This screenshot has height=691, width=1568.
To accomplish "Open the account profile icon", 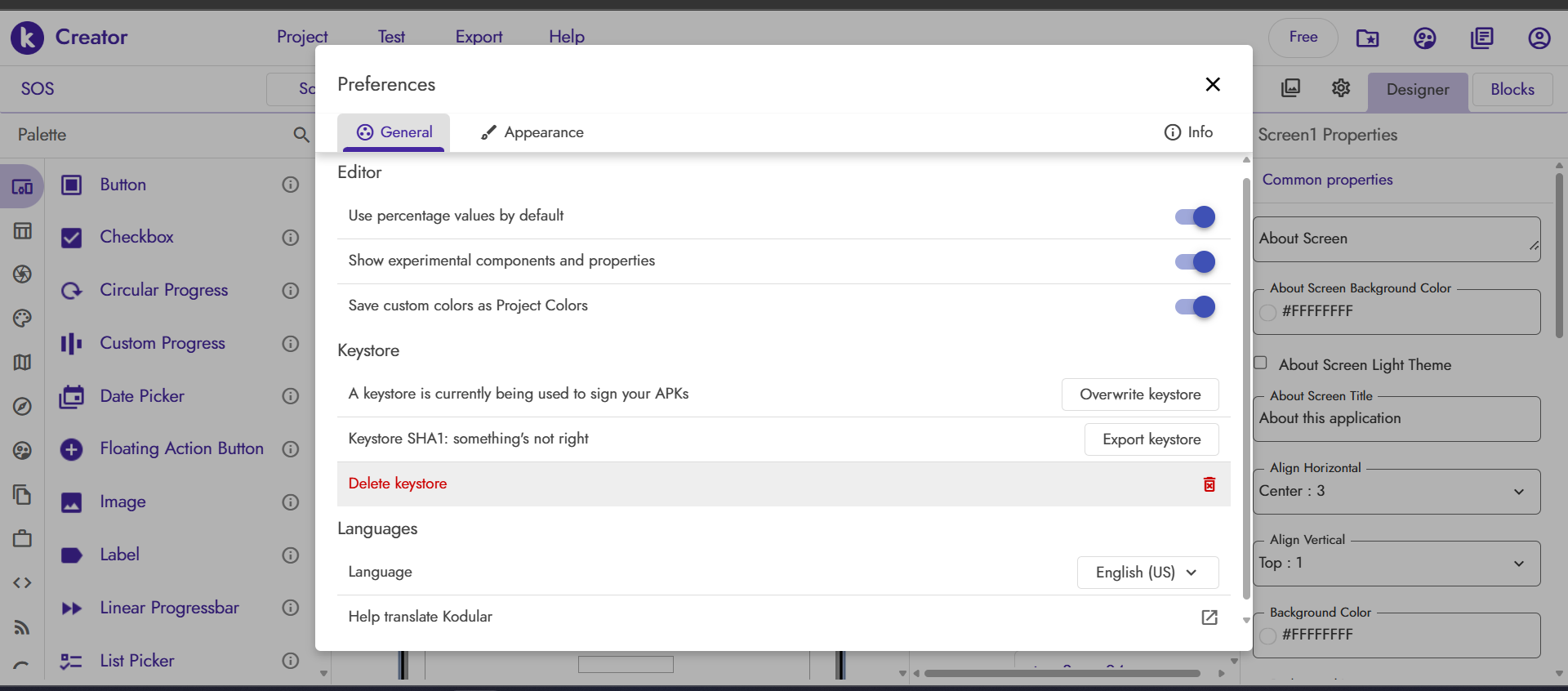I will (1539, 38).
